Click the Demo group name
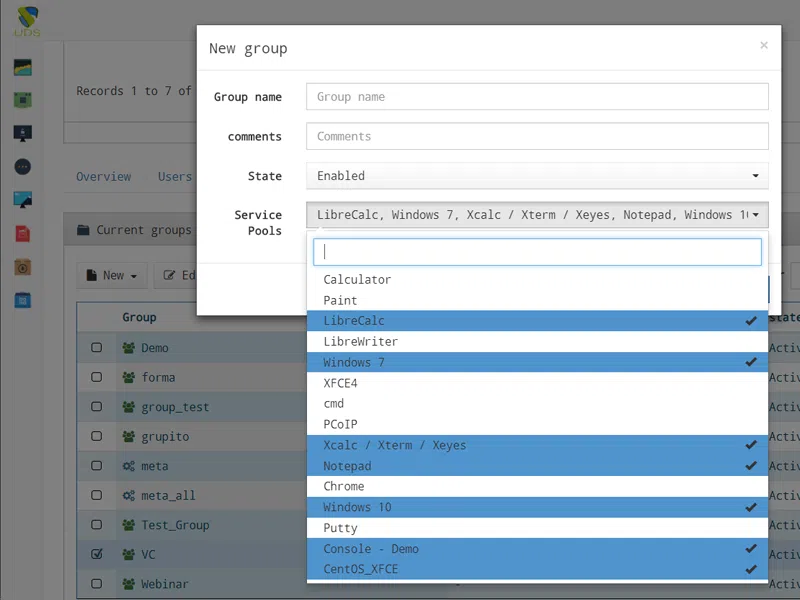Screen dimensions: 800x600 pos(155,348)
